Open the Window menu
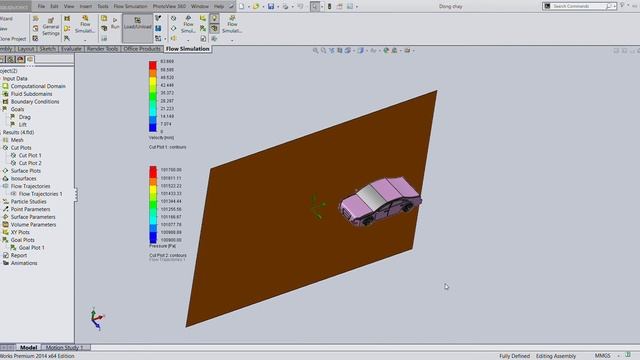Viewport: 640px width, 360px height. [x=200, y=6]
